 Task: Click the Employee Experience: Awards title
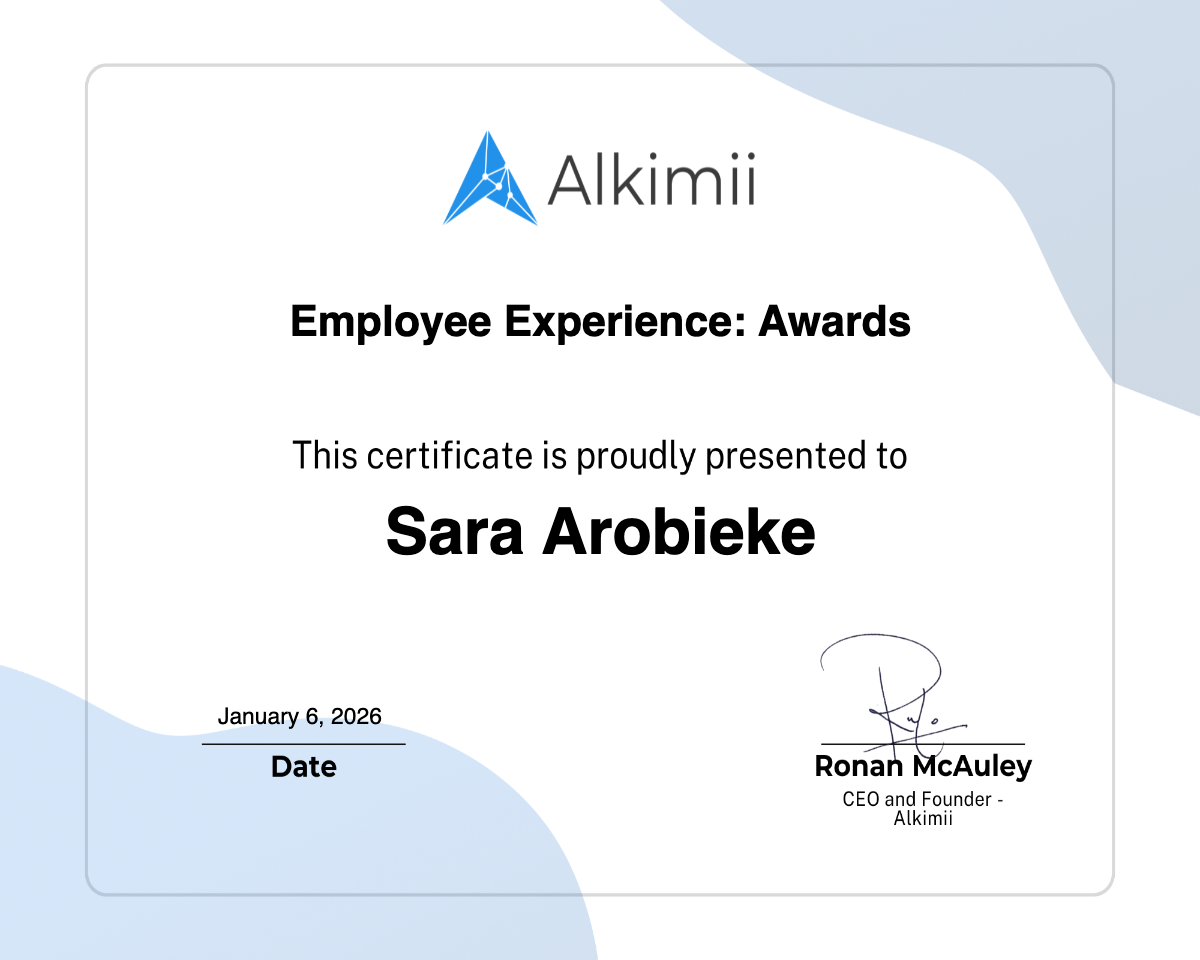pyautogui.click(x=600, y=322)
